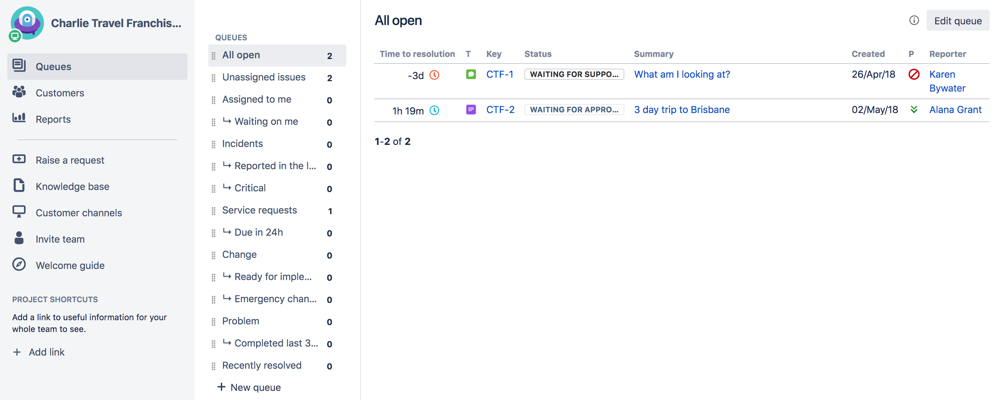Open the Critical incidents sub-queue
This screenshot has width=998, height=400.
[250, 188]
